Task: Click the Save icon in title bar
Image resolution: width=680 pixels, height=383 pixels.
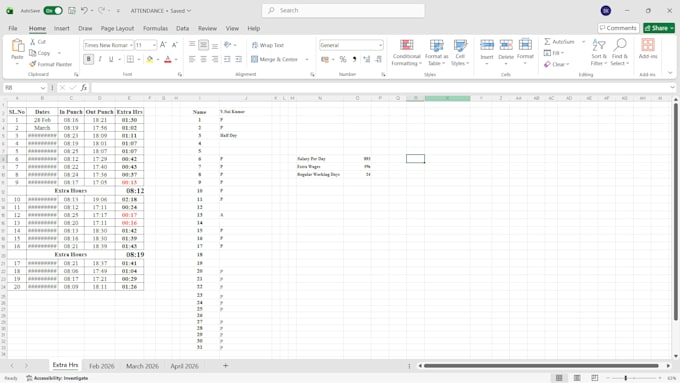Action: (72, 10)
